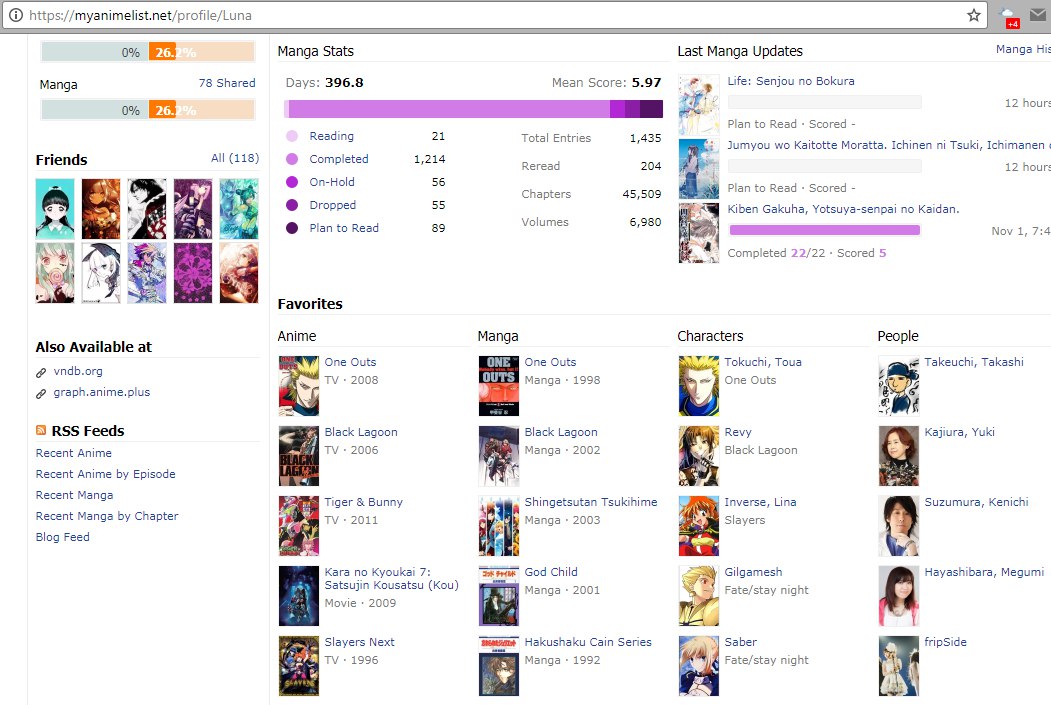The height and width of the screenshot is (705, 1051).
Task: Click One Outs manga cover thumbnail
Action: pos(499,385)
